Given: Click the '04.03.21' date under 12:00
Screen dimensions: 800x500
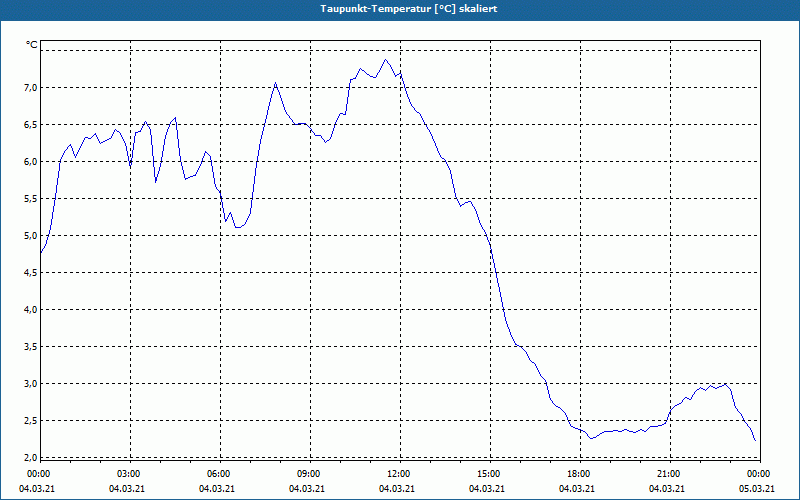Looking at the screenshot, I should (396, 489).
